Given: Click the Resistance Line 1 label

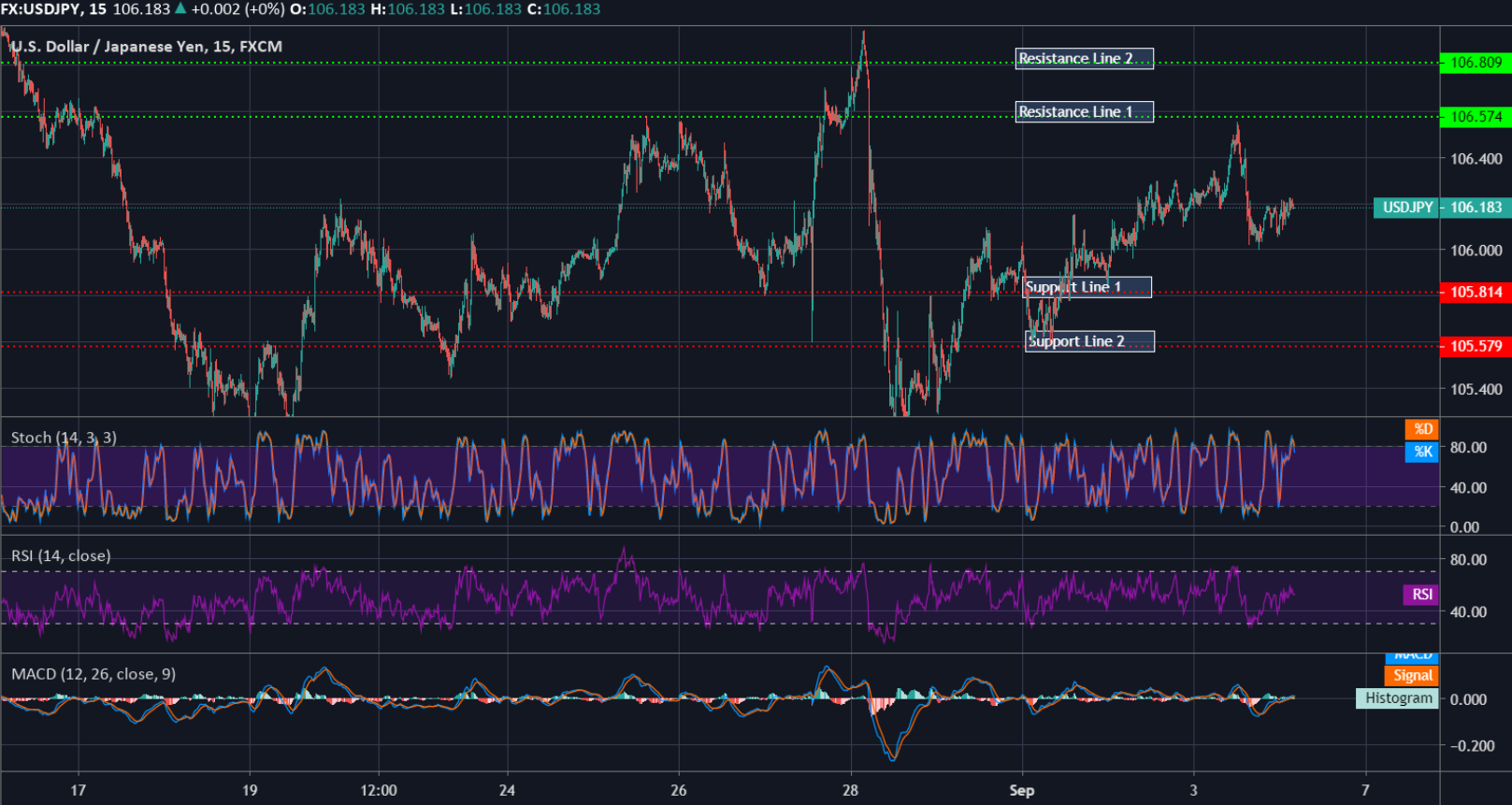Looking at the screenshot, I should coord(1084,112).
